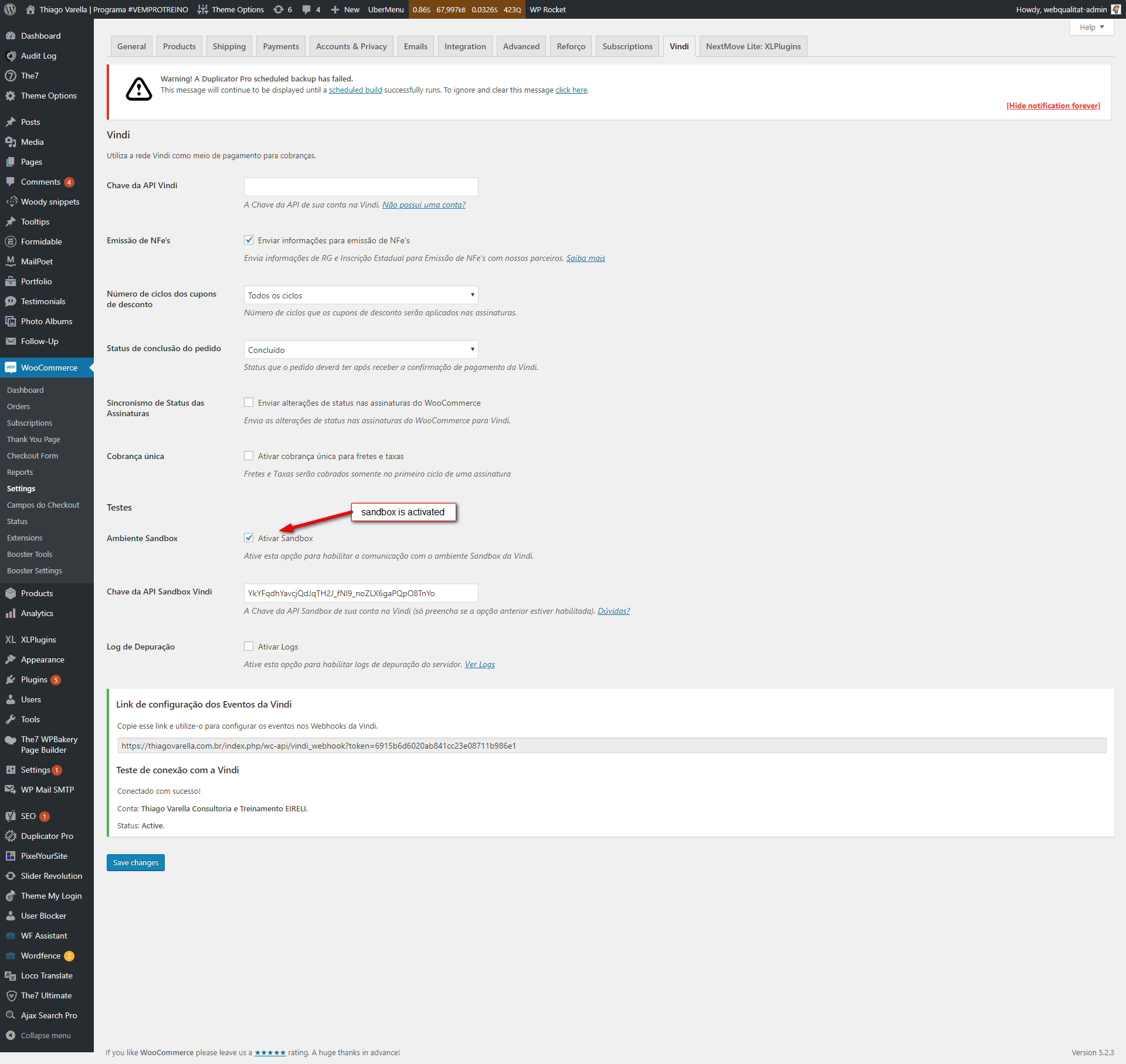Click the comments bubble in admin bar
1126x1064 pixels.
pos(306,9)
